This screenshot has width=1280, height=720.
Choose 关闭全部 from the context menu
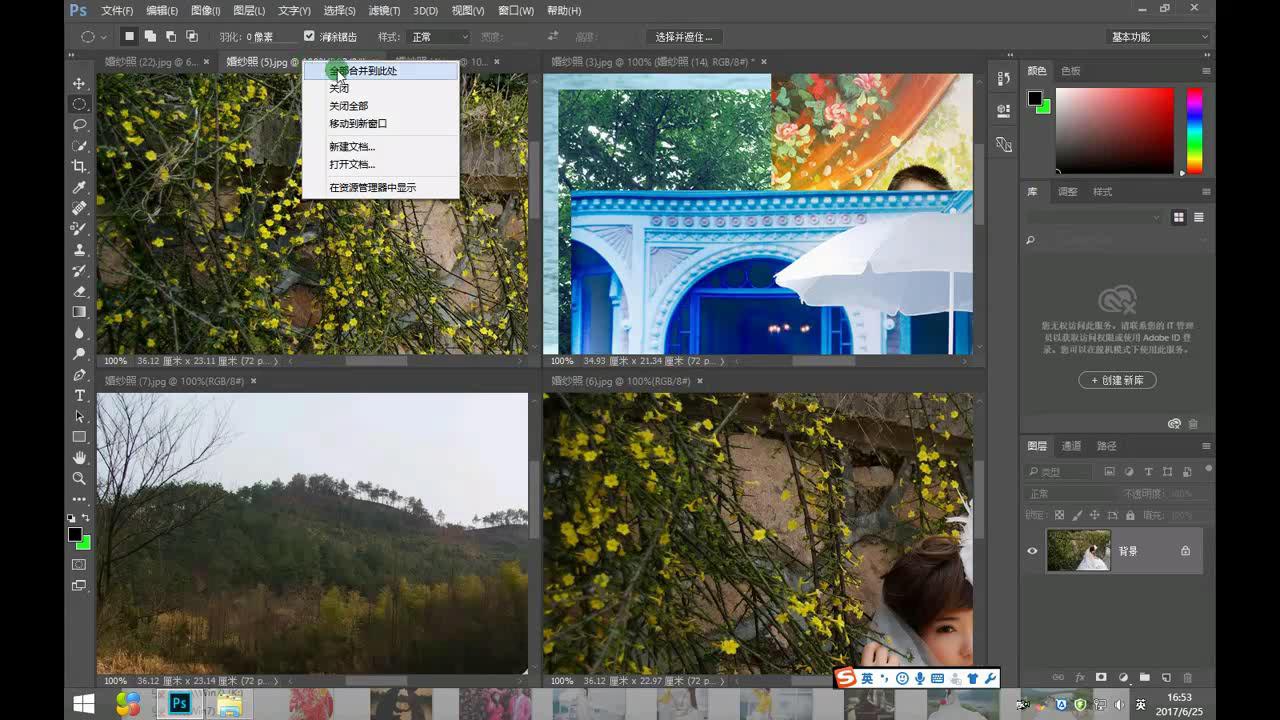click(349, 106)
